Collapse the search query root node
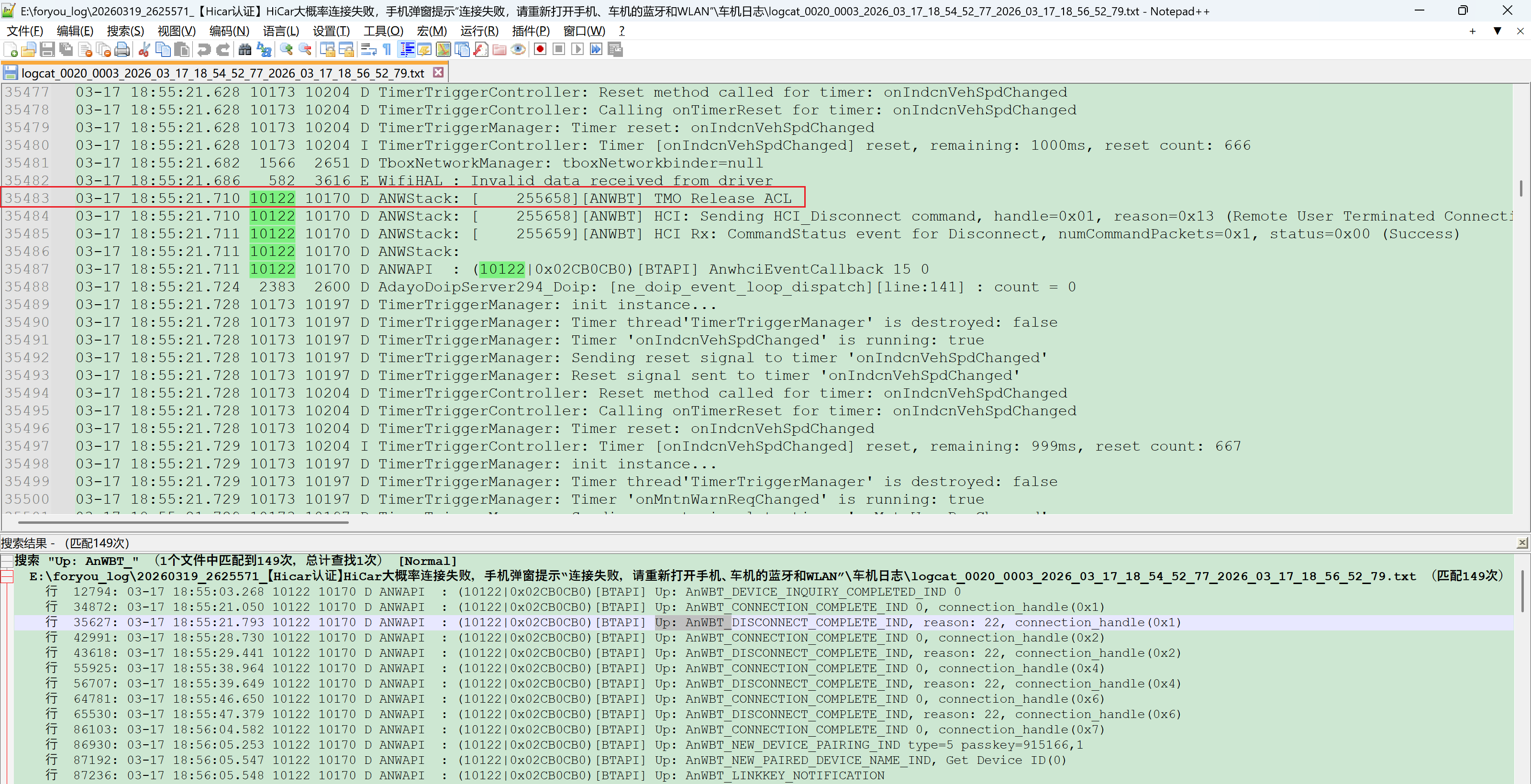The width and height of the screenshot is (1531, 784). click(x=7, y=561)
